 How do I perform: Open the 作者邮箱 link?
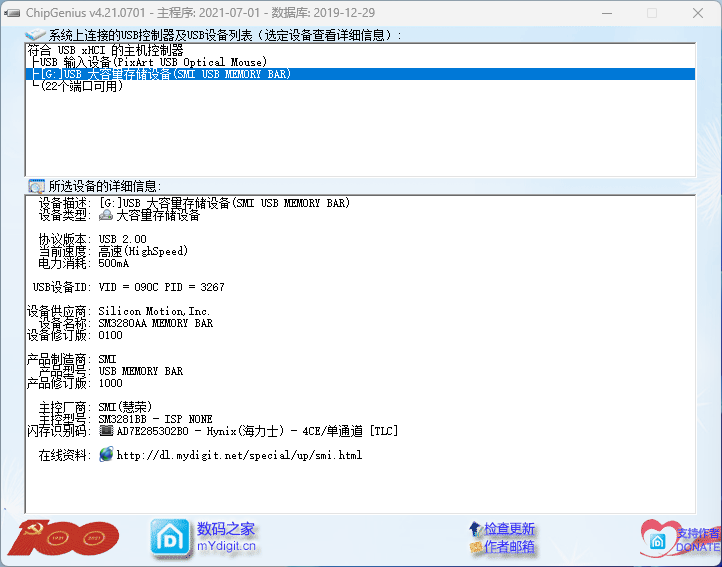pos(509,547)
